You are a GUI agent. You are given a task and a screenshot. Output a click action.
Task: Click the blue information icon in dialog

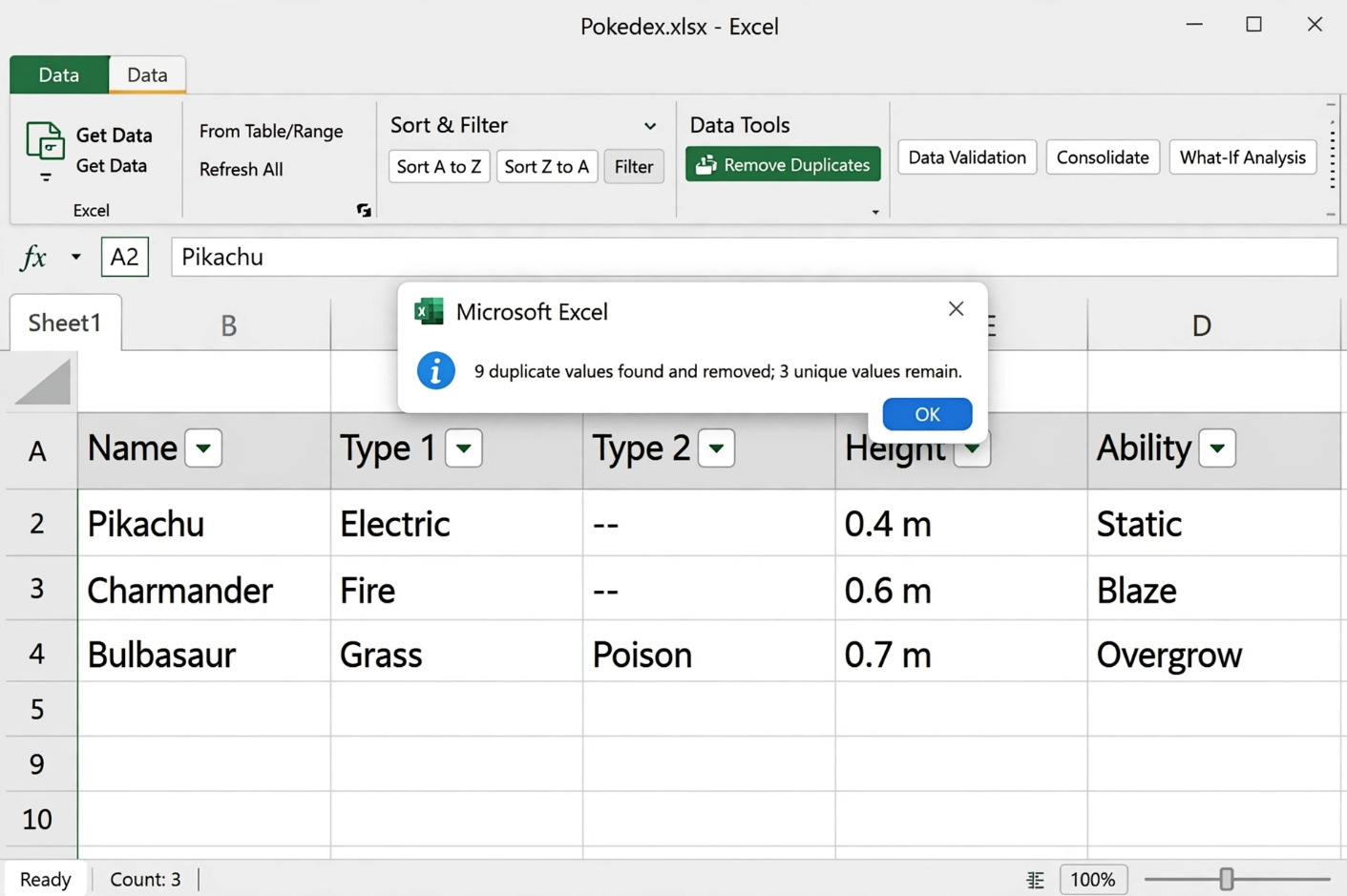[x=435, y=371]
